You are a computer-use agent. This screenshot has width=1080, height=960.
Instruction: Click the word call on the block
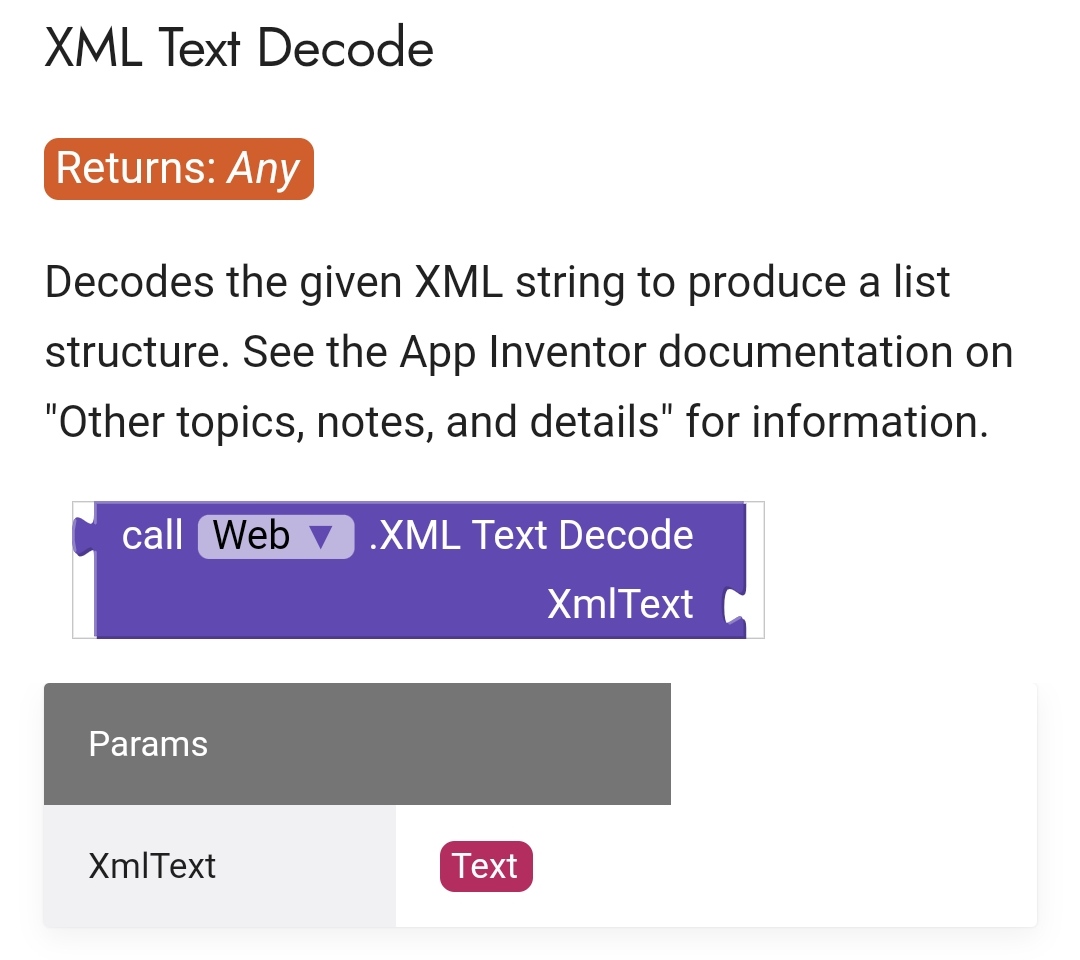[152, 536]
